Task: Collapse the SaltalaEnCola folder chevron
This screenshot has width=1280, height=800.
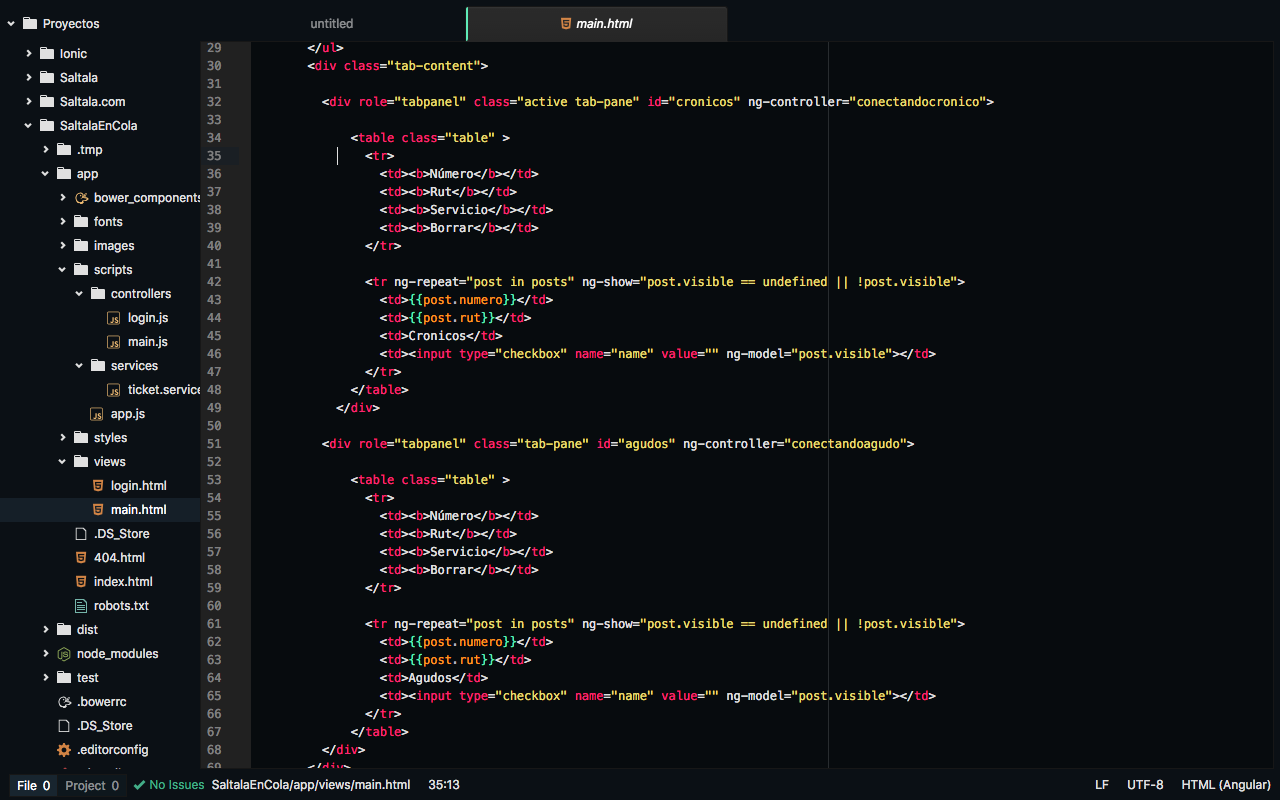Action: point(29,125)
